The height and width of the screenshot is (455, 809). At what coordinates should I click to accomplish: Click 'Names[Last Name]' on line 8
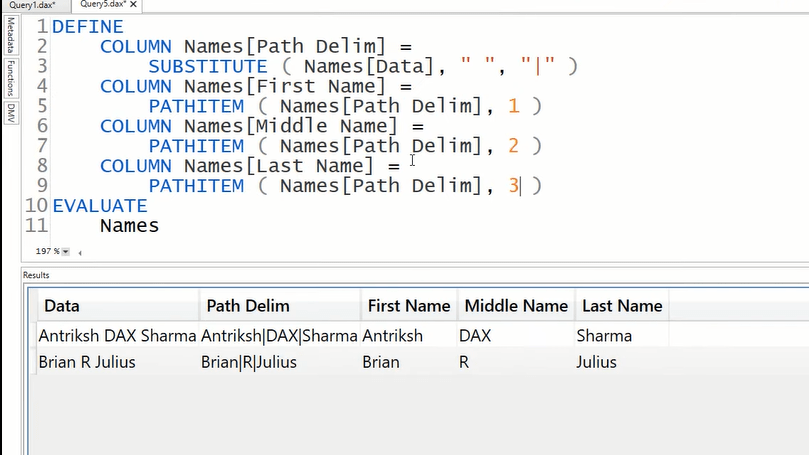pyautogui.click(x=279, y=166)
